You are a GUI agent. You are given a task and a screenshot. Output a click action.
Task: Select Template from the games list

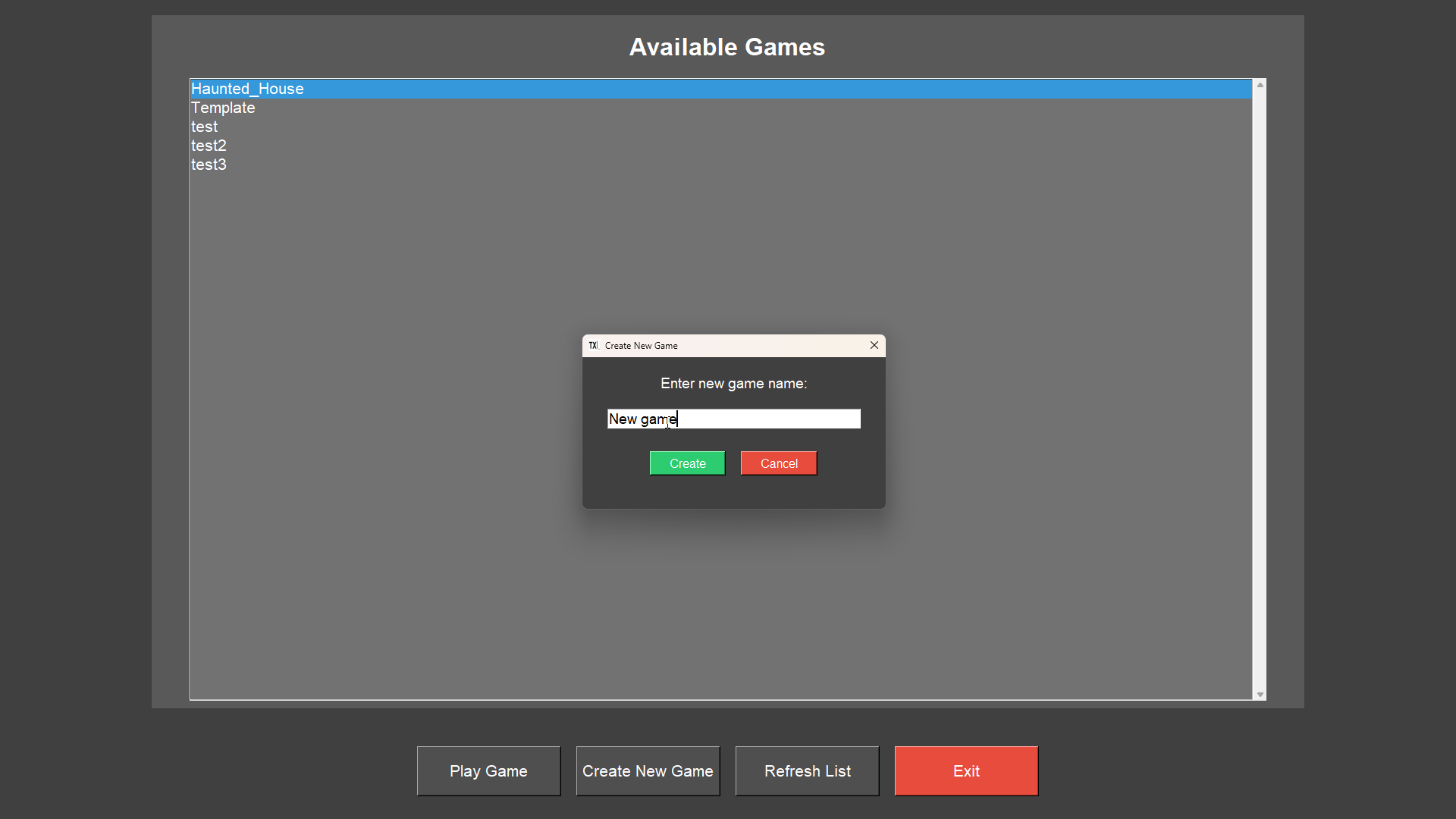223,108
